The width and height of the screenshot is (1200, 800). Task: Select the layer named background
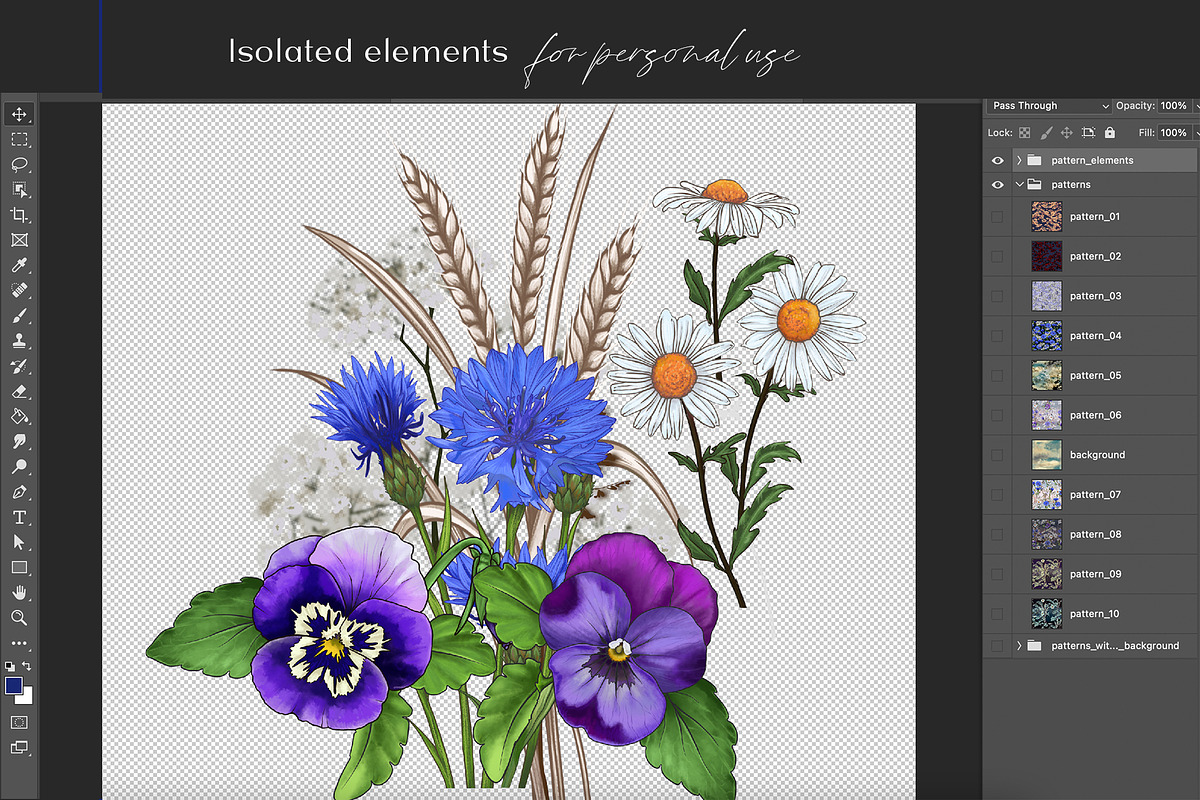pyautogui.click(x=1097, y=455)
